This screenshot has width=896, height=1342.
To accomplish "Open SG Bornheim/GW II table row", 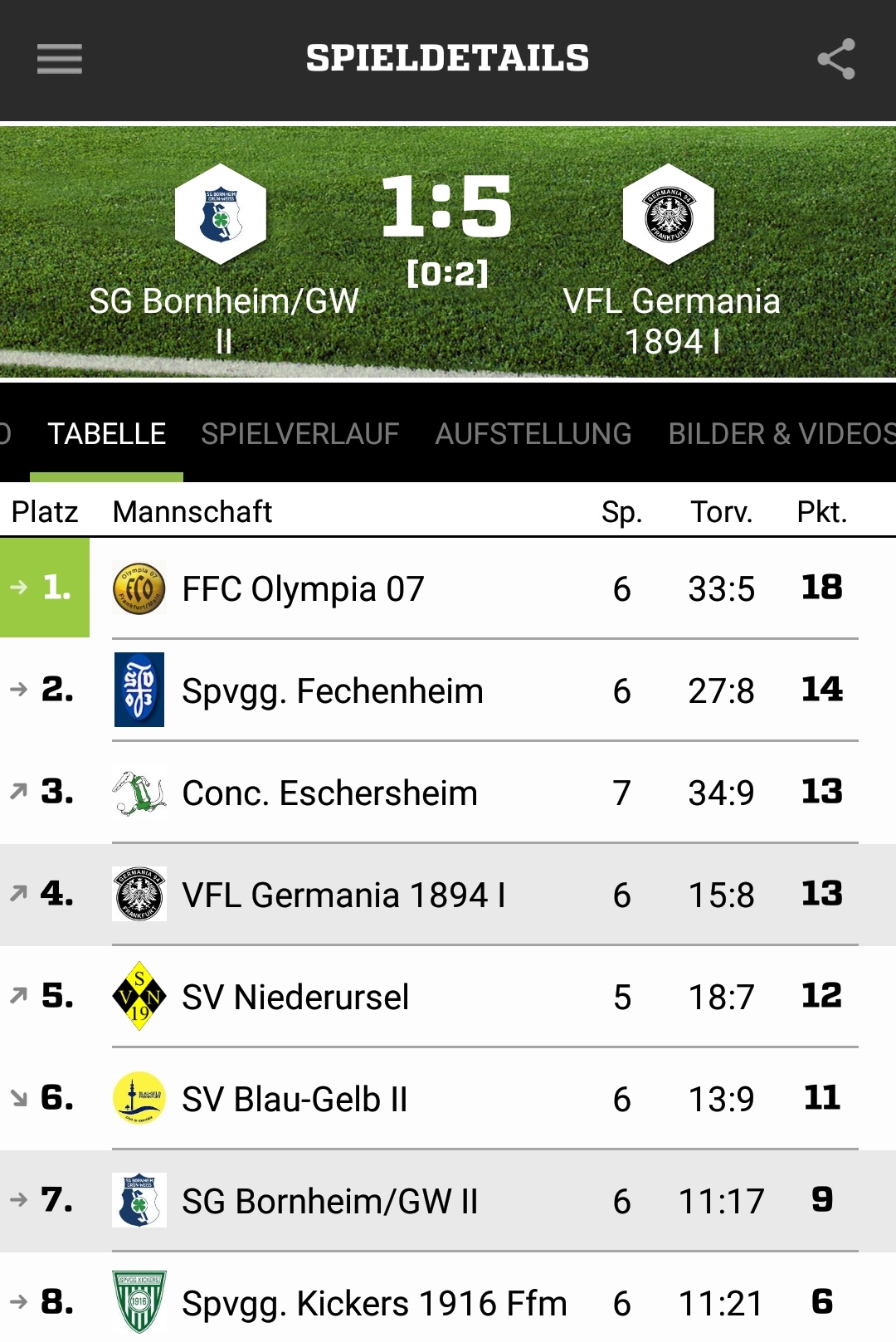I will click(448, 1200).
